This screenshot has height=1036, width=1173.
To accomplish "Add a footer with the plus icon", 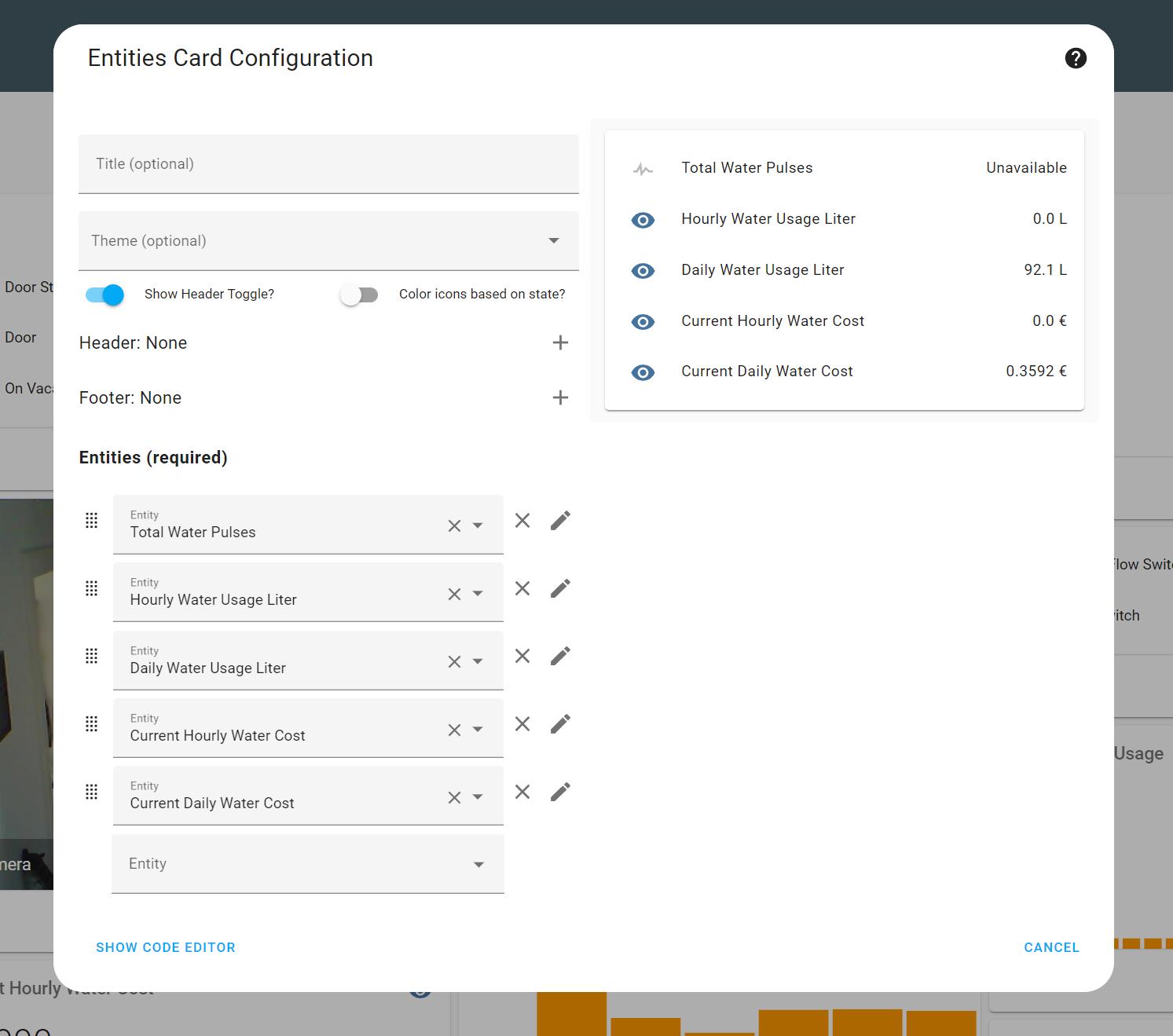I will (x=560, y=397).
